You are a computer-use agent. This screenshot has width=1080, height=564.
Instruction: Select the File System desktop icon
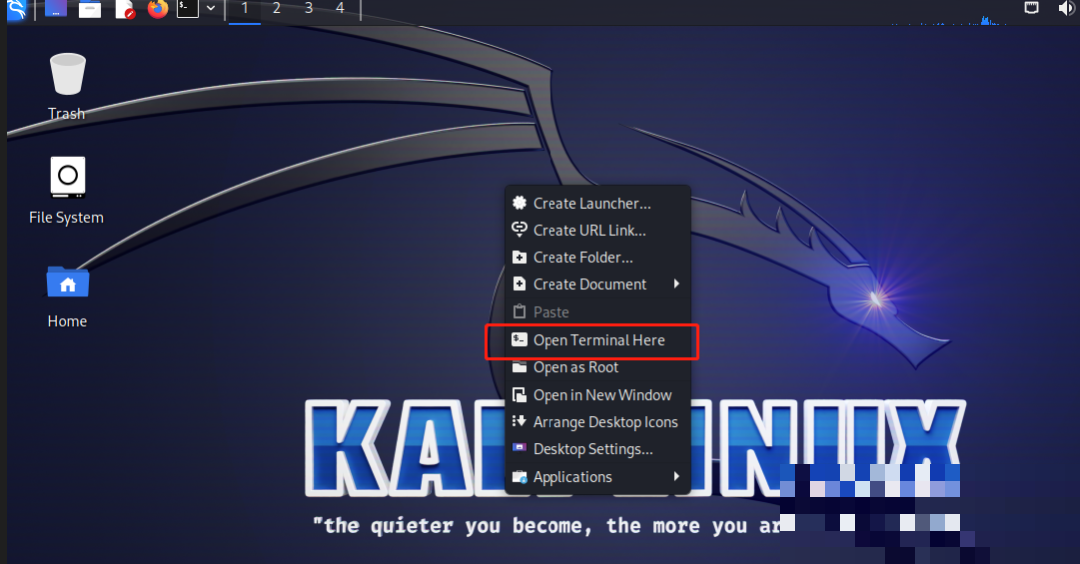pyautogui.click(x=67, y=191)
